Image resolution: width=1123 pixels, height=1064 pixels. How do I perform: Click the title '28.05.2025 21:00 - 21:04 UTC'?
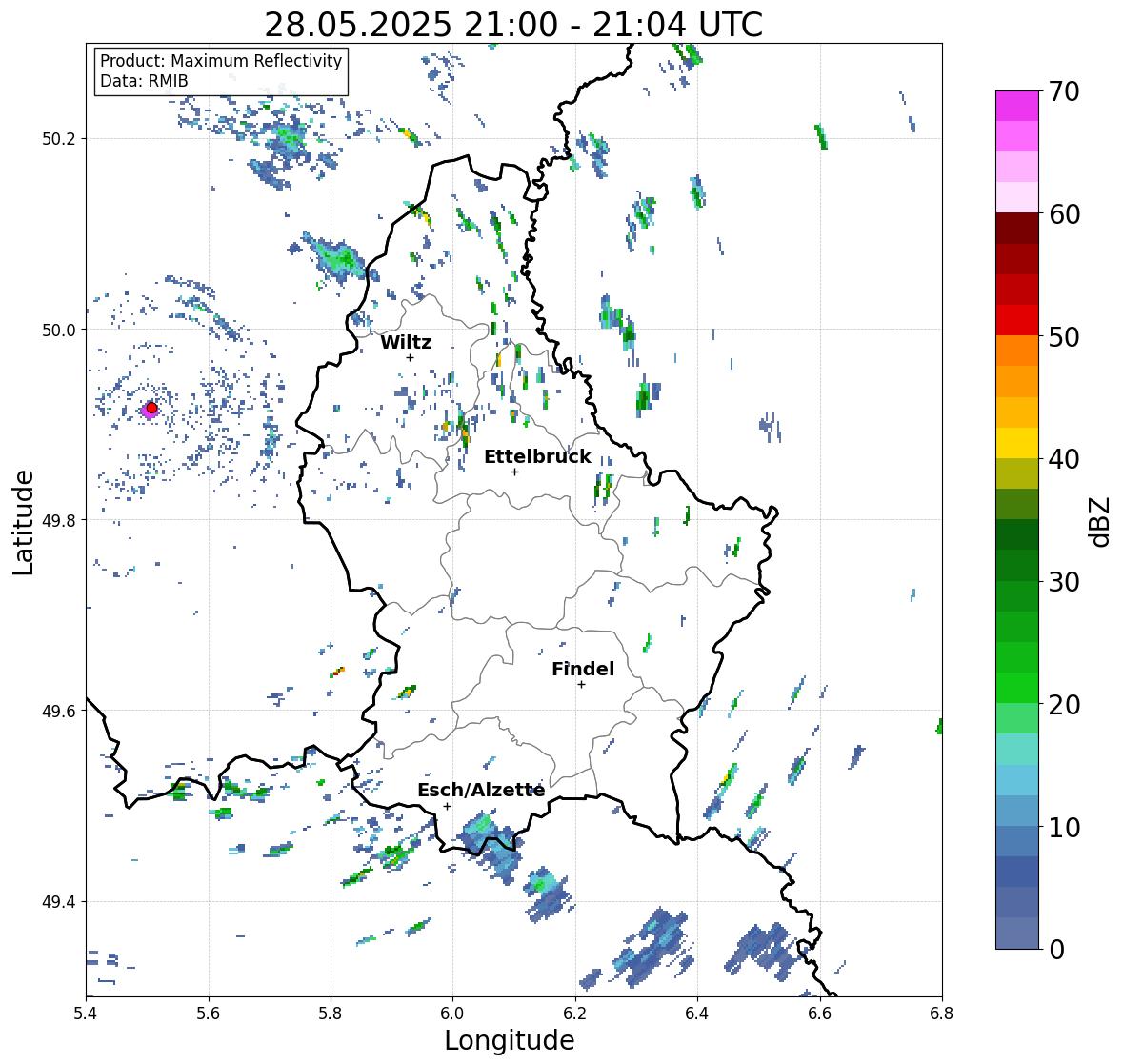click(513, 25)
